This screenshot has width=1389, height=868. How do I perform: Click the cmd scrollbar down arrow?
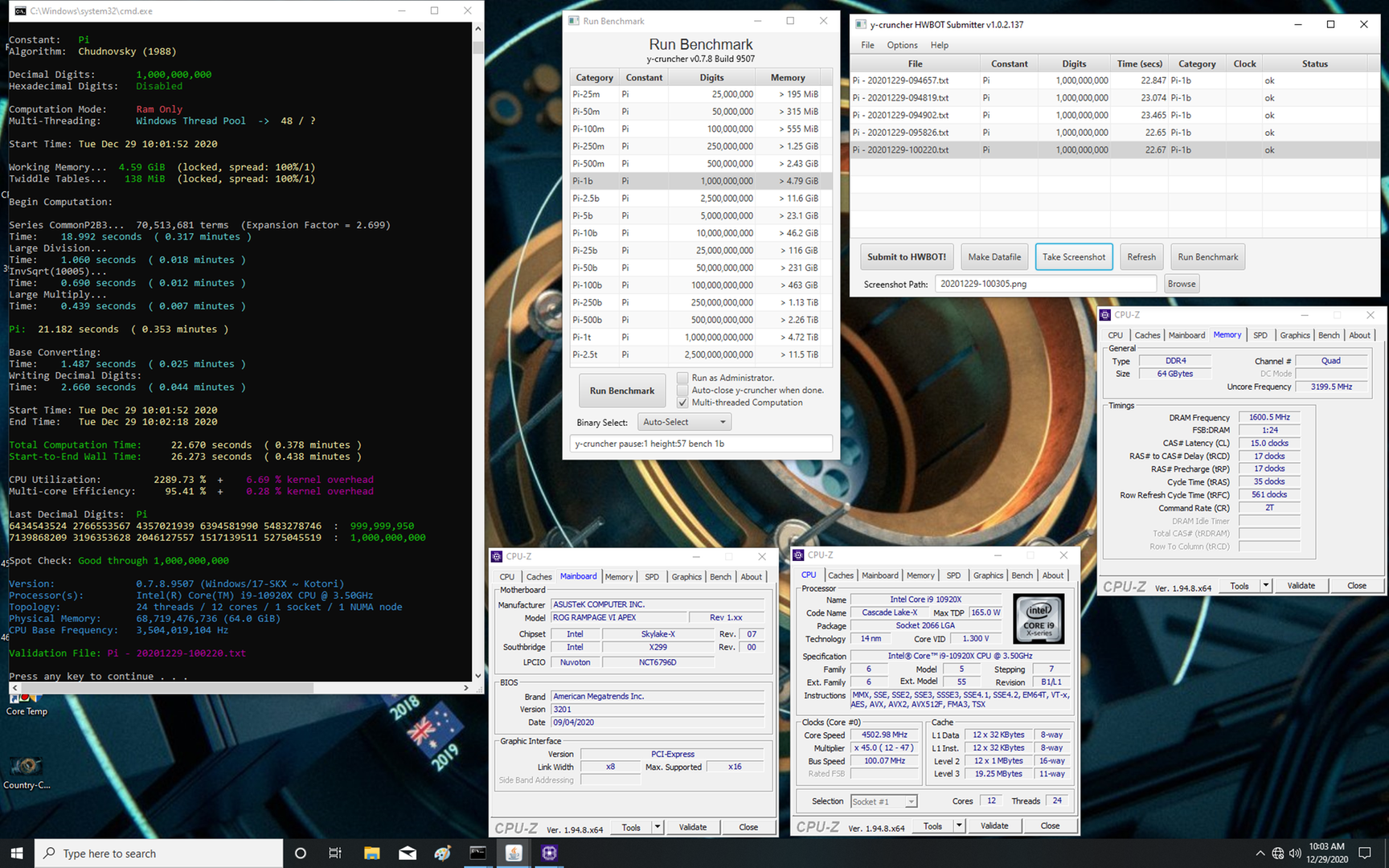478,676
